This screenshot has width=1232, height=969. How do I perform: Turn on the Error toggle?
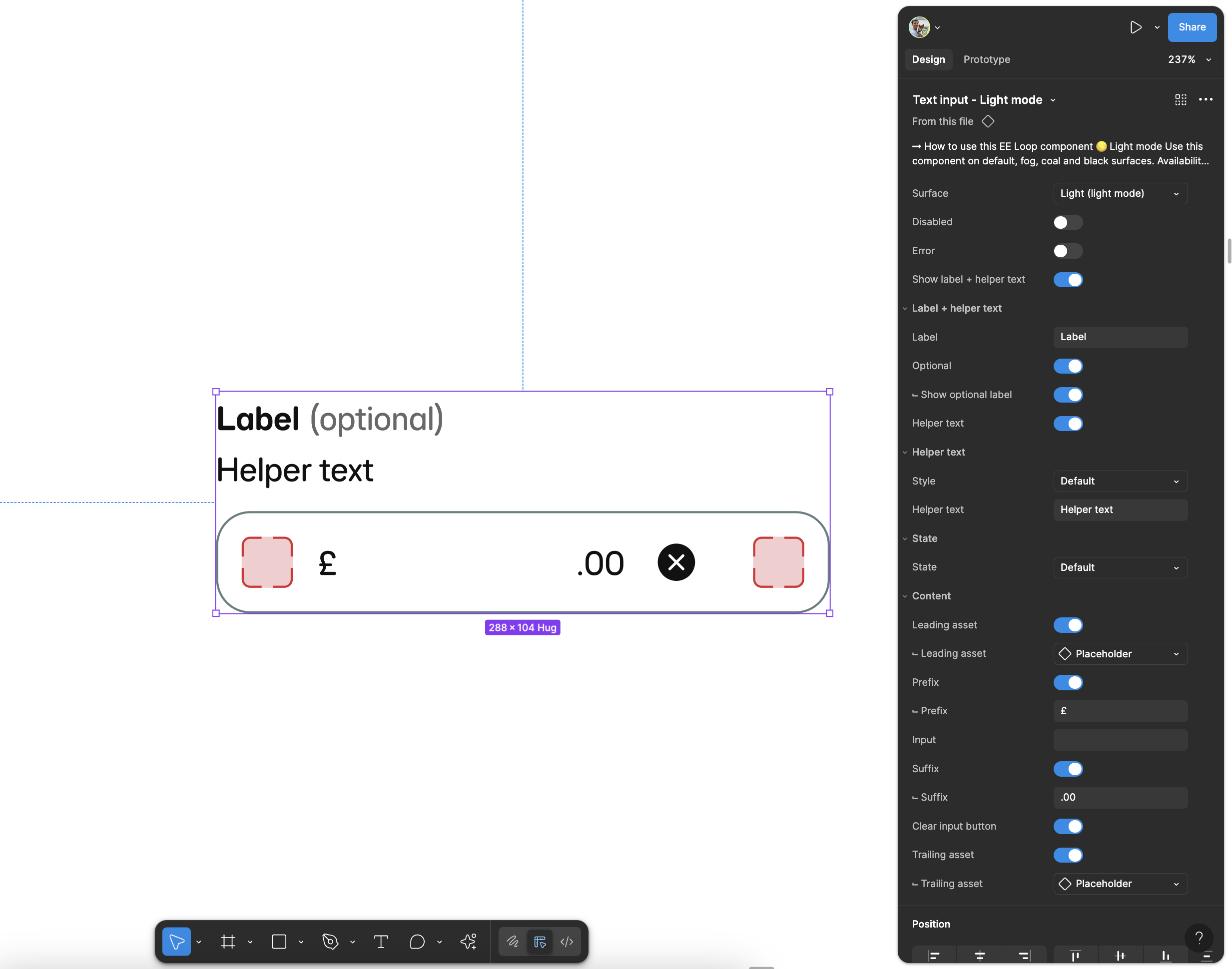pos(1068,251)
